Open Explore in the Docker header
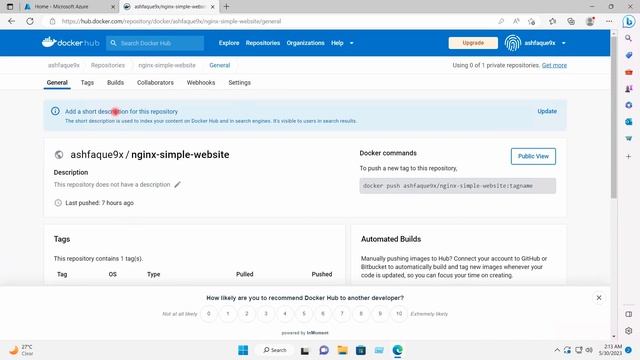Image resolution: width=640 pixels, height=360 pixels. (x=229, y=43)
